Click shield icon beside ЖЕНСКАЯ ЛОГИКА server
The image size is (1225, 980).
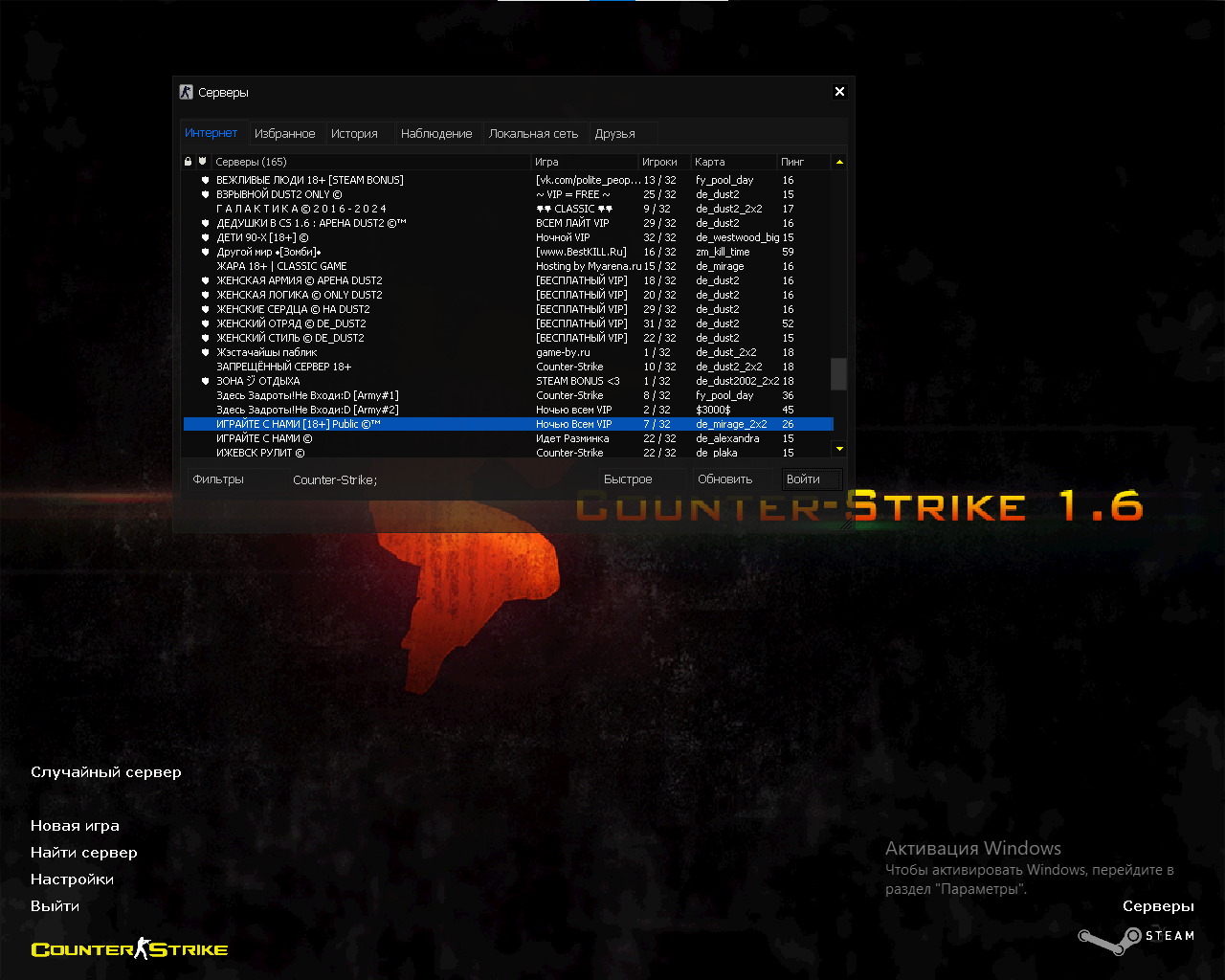click(x=205, y=295)
